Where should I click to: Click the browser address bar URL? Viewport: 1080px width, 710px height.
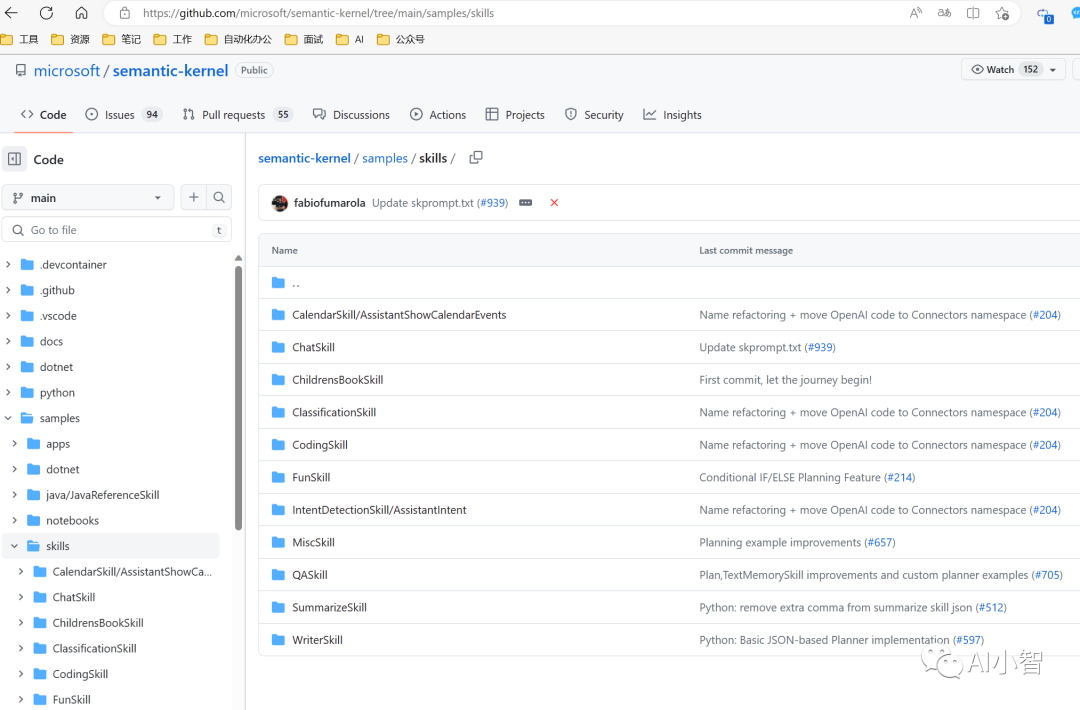318,13
